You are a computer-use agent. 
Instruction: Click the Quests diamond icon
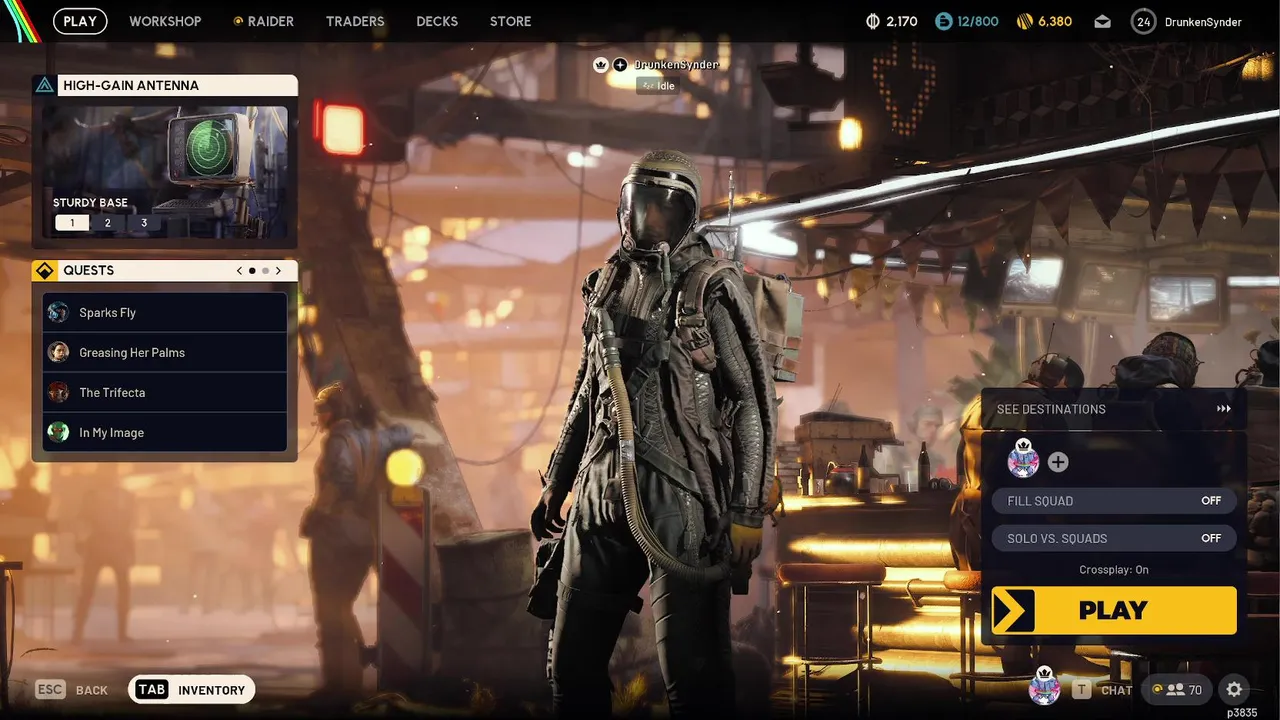[44, 270]
